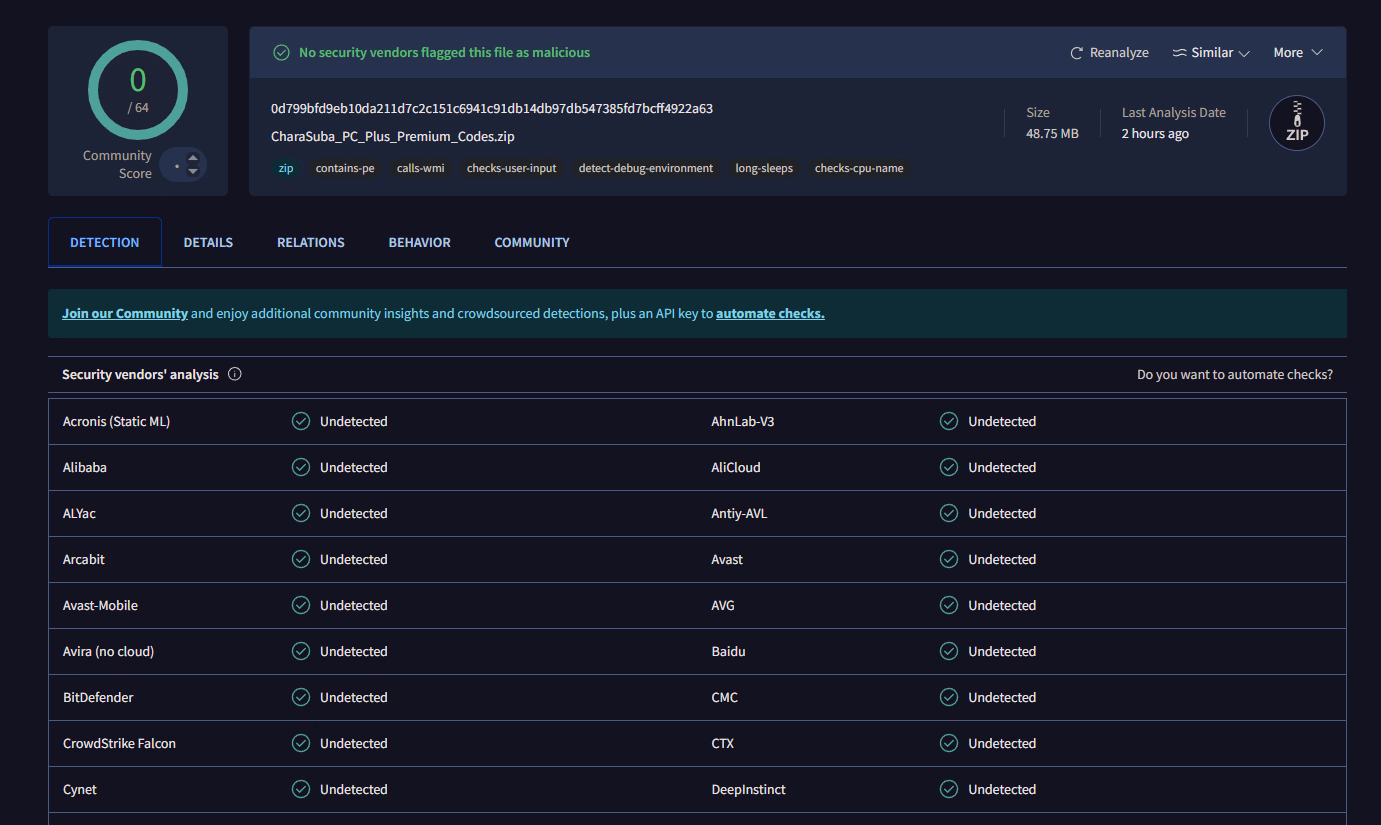Click the Cynet result check icon
The width and height of the screenshot is (1381, 825).
tap(301, 789)
